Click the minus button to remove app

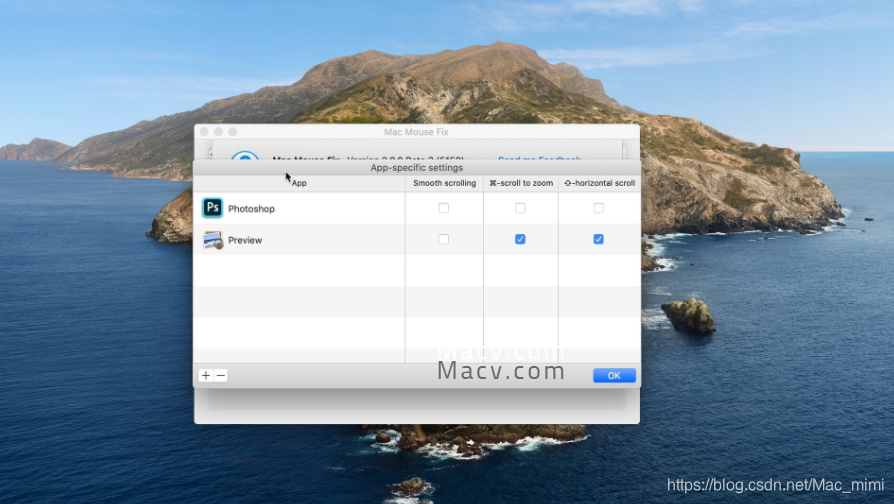point(221,375)
